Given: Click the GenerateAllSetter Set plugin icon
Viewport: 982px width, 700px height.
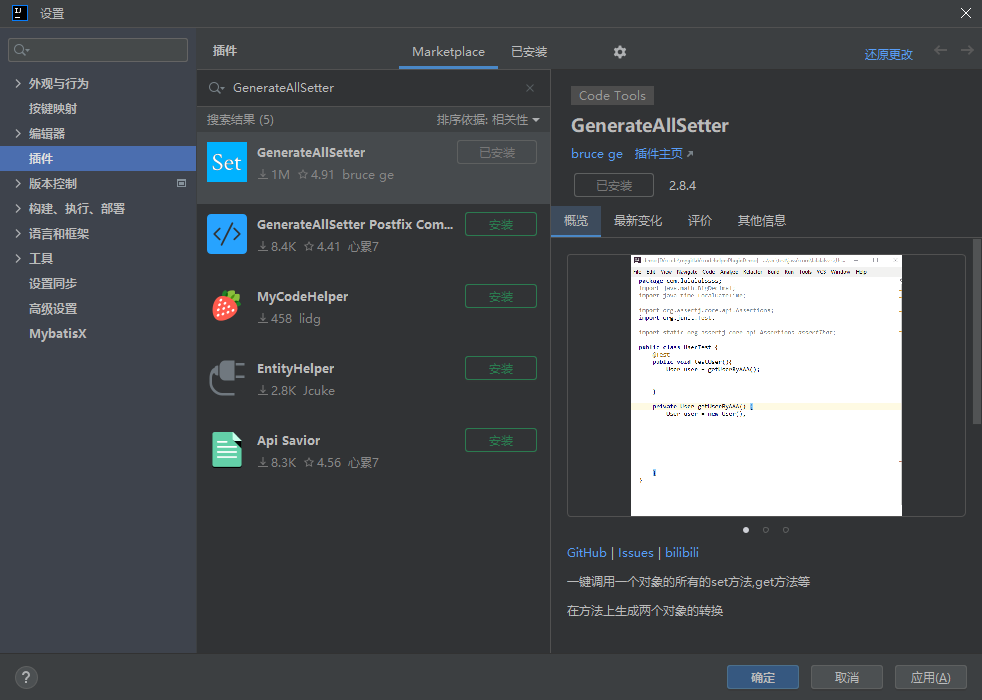Looking at the screenshot, I should click(227, 162).
